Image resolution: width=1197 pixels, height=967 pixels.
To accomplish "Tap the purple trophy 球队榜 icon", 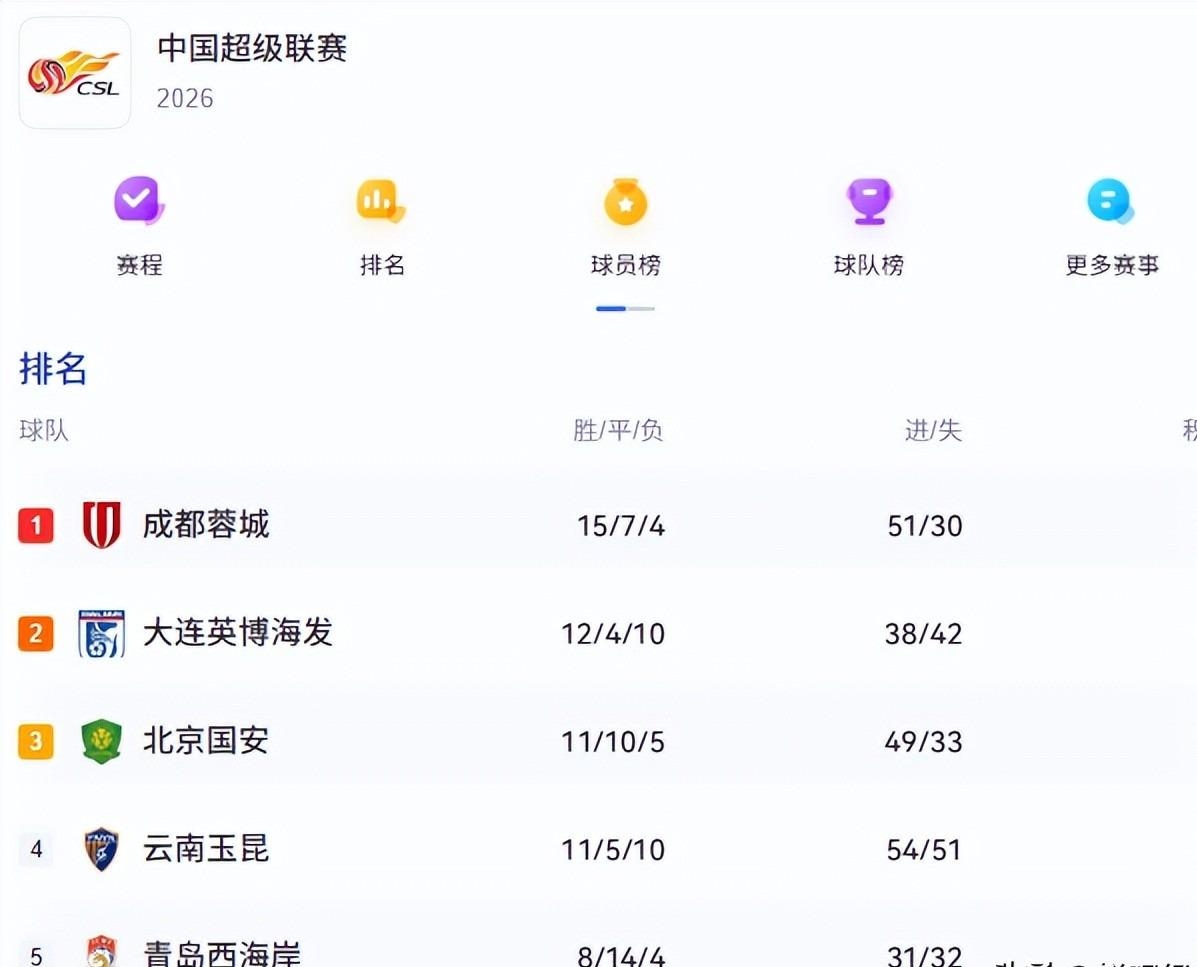I will point(870,201).
